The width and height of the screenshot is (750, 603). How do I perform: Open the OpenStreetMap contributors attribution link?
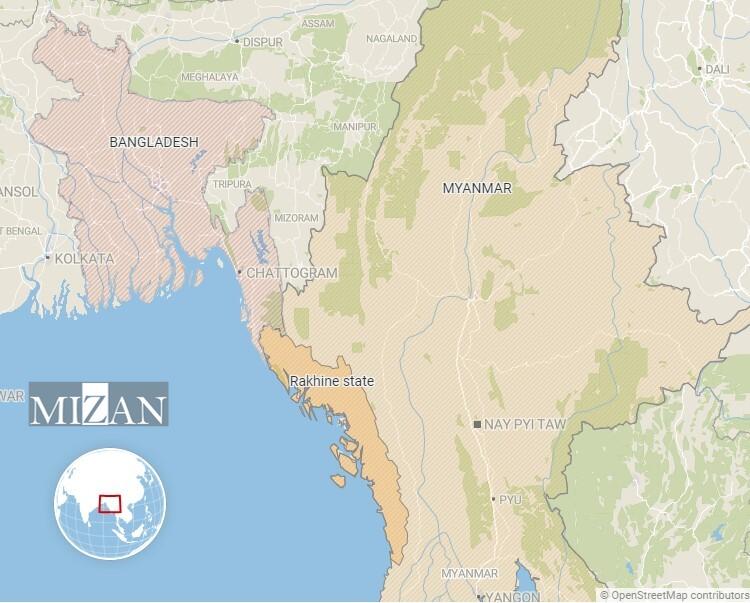coord(674,595)
